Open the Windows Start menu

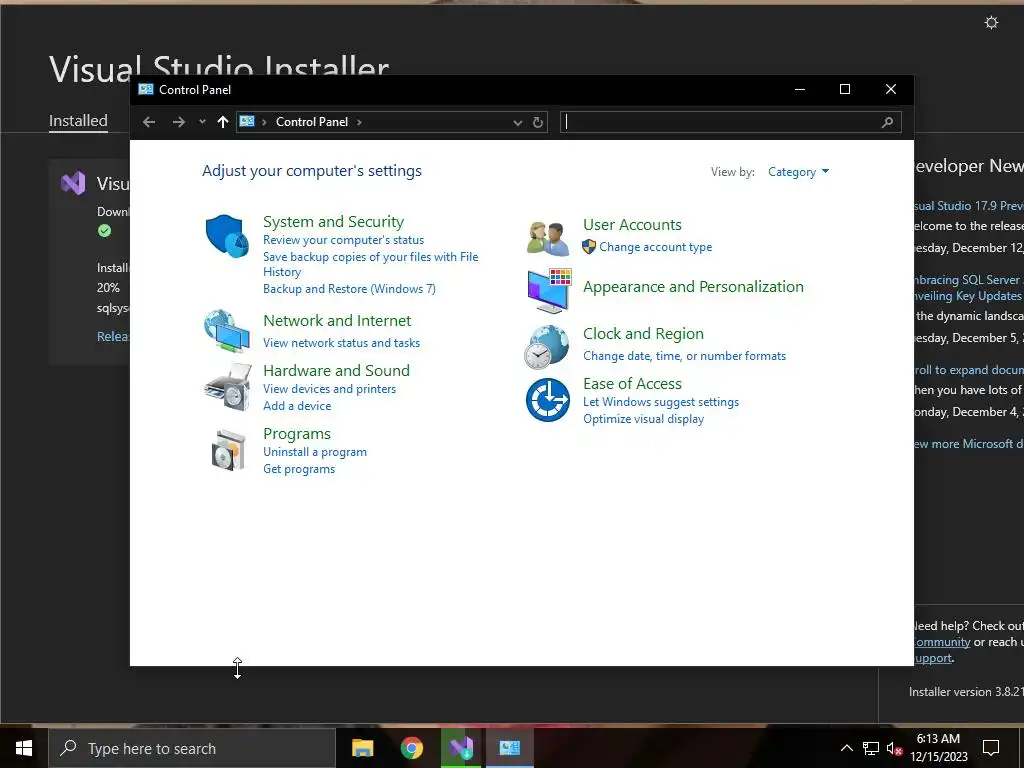pyautogui.click(x=24, y=748)
